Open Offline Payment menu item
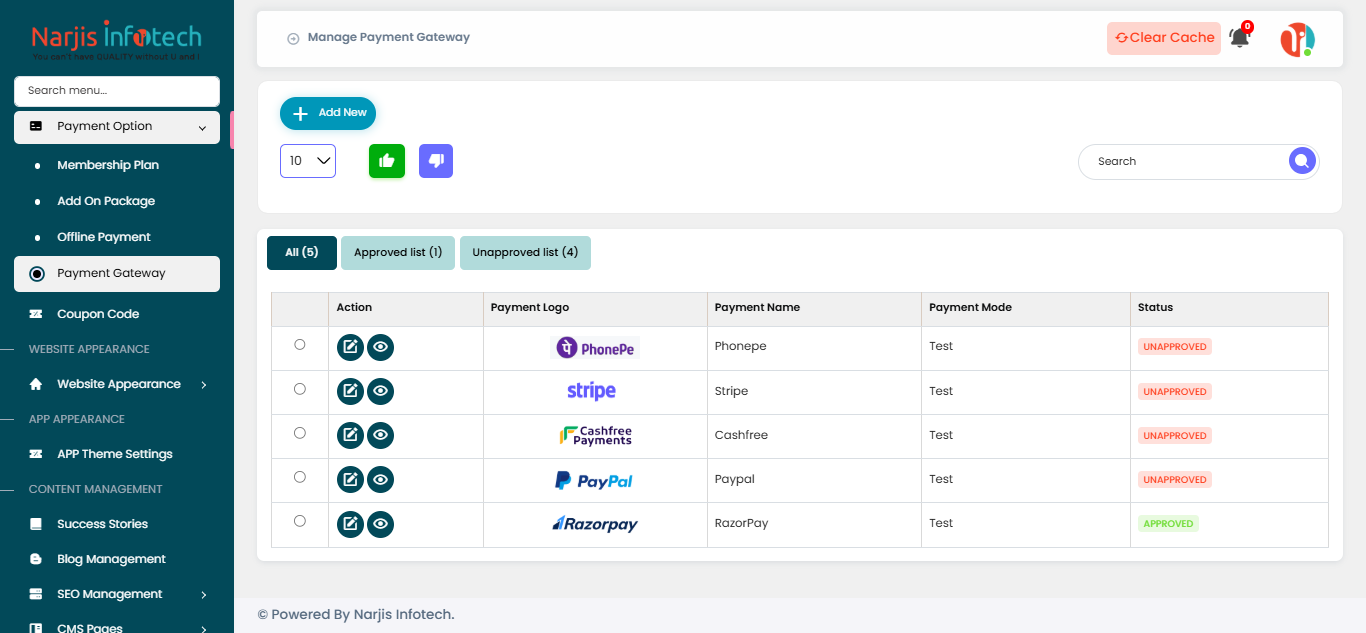1366x633 pixels. tap(104, 237)
